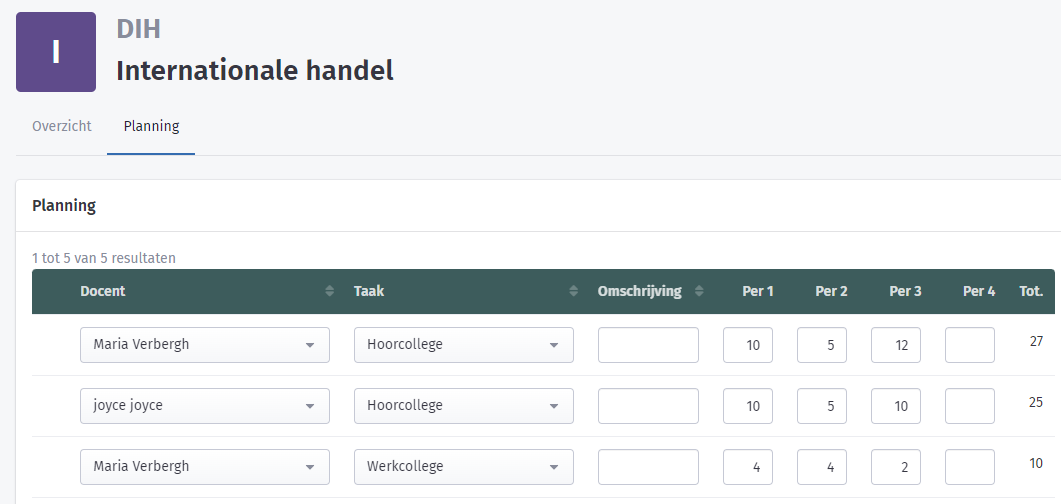
Task: Sort by Docent column sort icon
Action: [330, 291]
